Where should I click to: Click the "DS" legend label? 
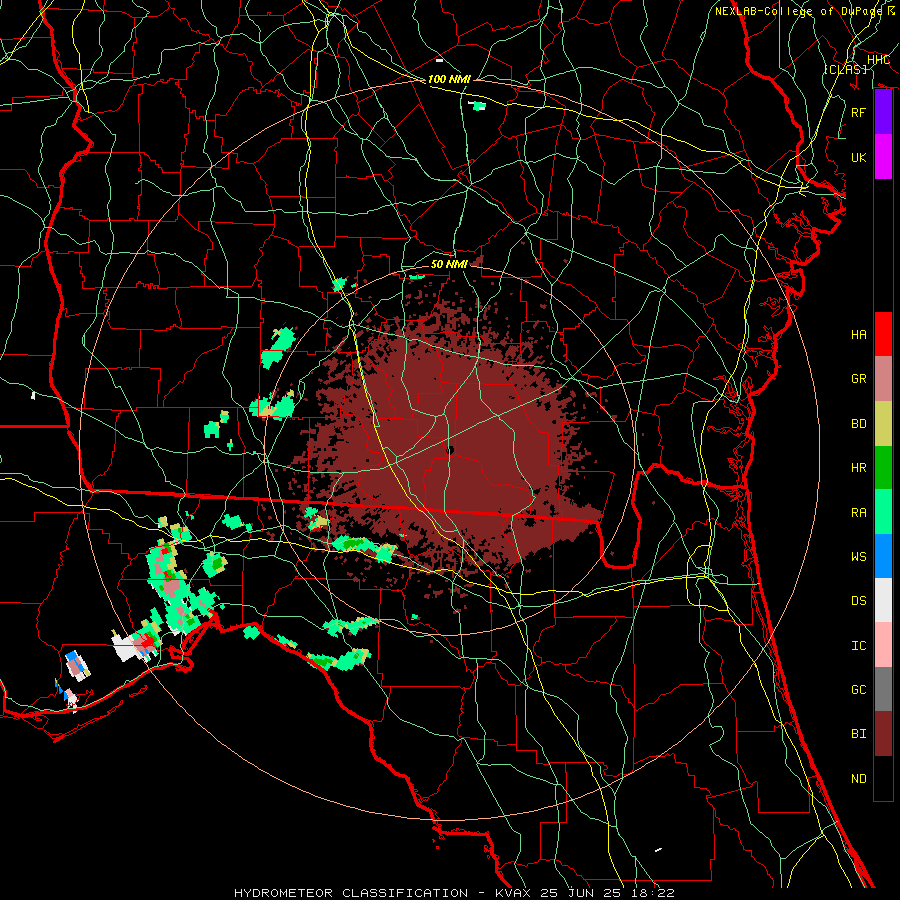pyautogui.click(x=858, y=601)
